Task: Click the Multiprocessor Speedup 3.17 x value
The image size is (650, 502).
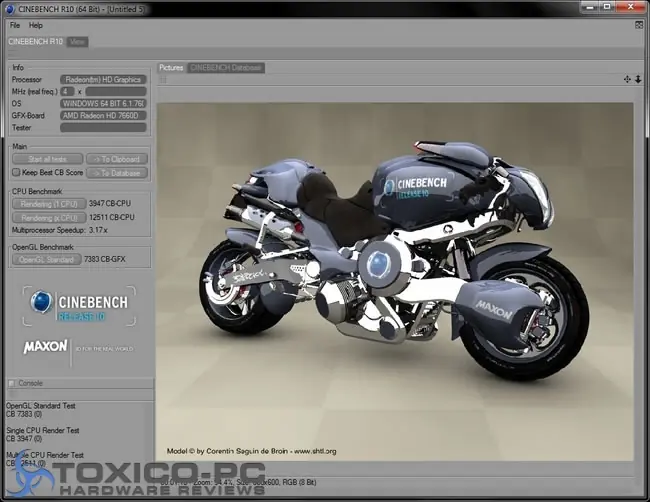Action: [x=98, y=230]
